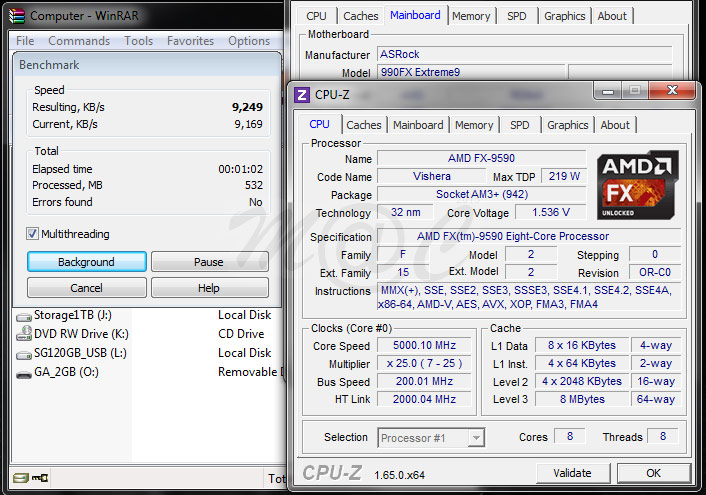
Task: Switch to About tab in front CPU-Z
Action: click(x=615, y=125)
